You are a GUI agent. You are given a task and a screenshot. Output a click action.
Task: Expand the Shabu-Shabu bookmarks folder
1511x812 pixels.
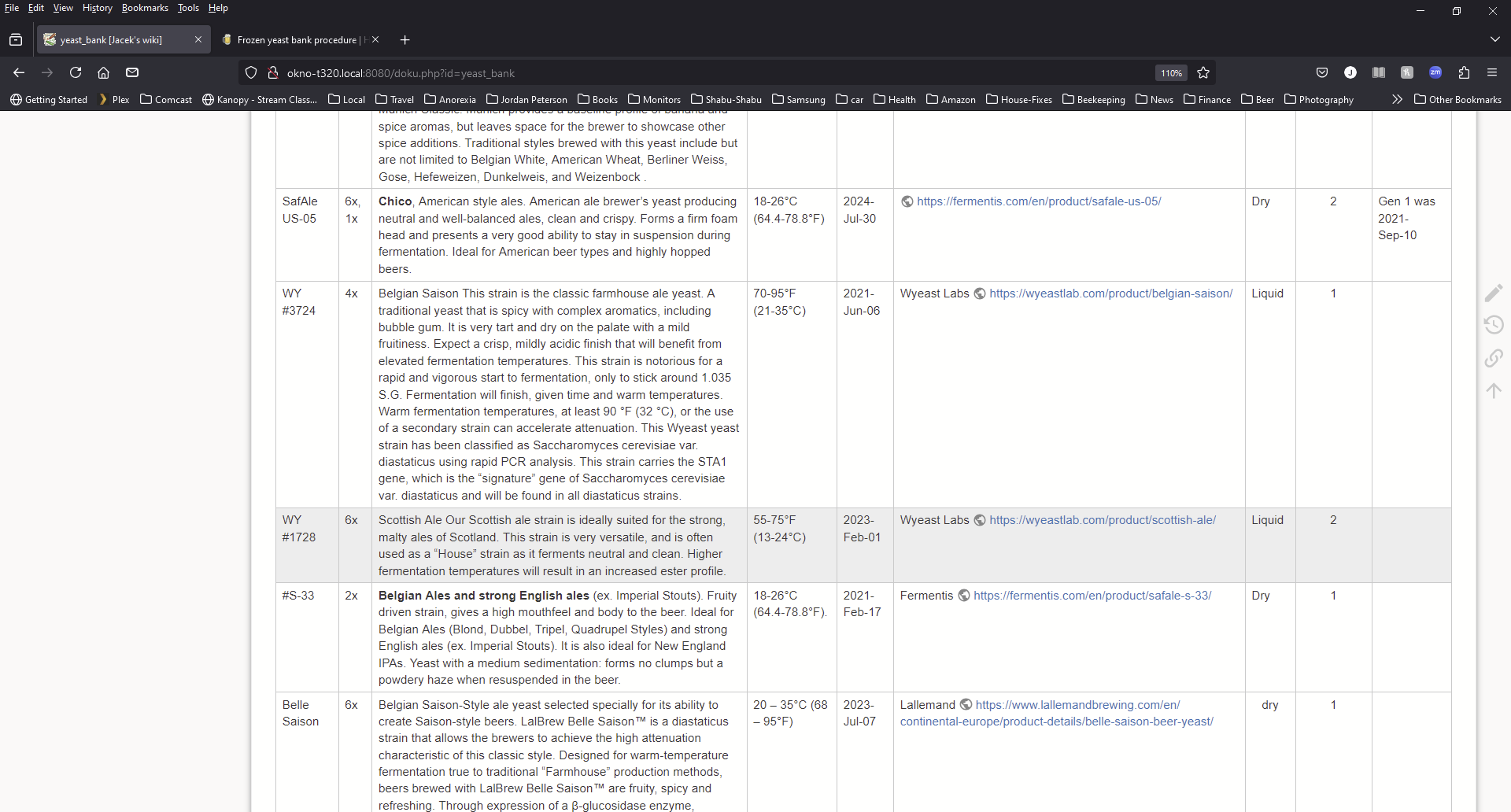(726, 99)
